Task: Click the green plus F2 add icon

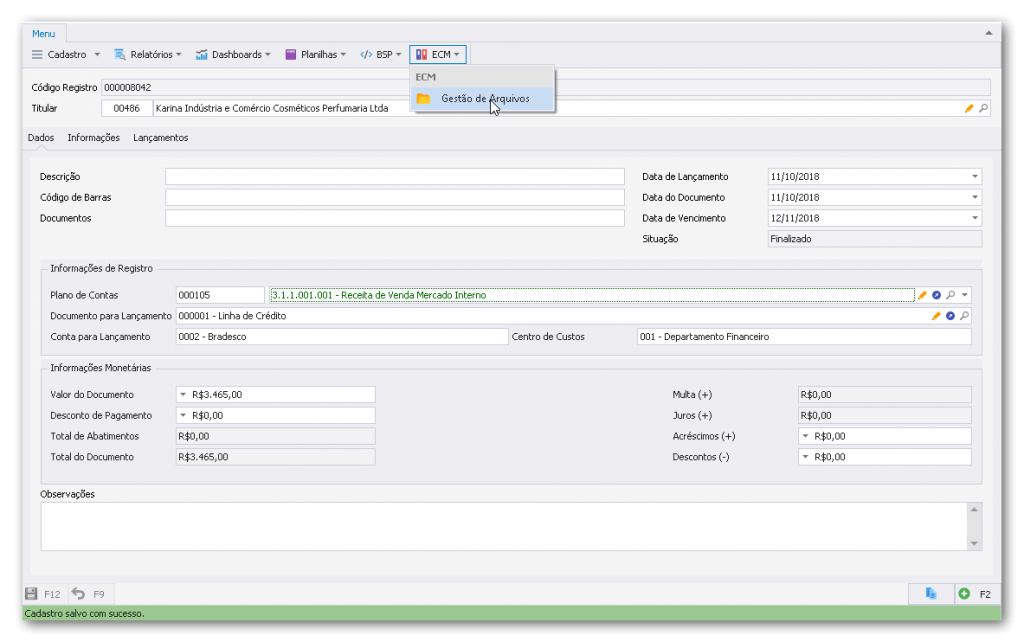Action: [x=964, y=594]
